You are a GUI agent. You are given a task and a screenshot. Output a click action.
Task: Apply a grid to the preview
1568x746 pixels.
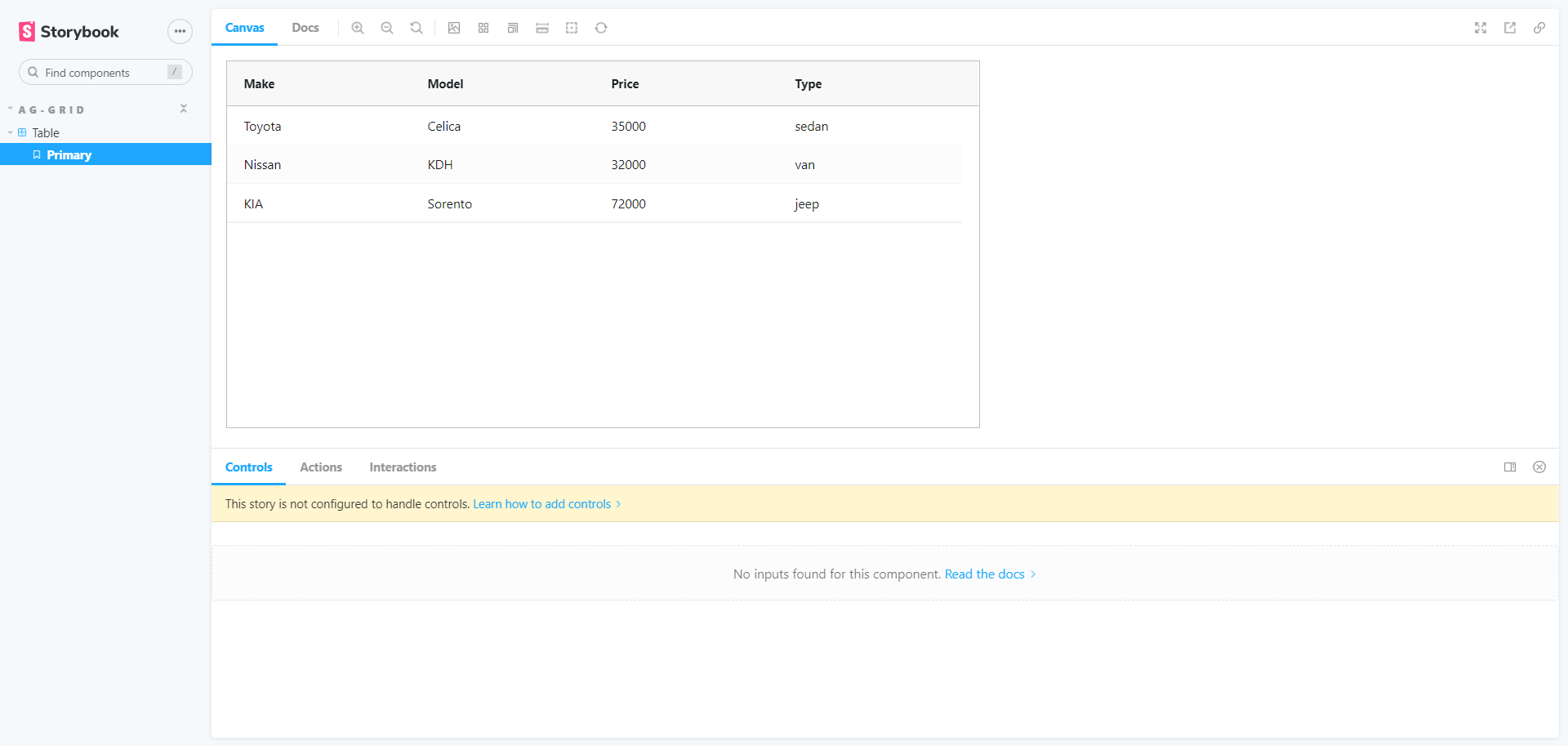(483, 28)
